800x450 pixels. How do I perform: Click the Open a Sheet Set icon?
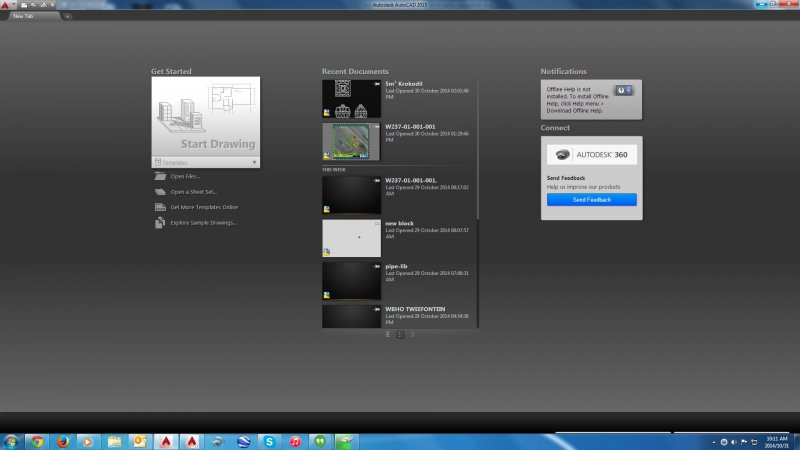160,192
